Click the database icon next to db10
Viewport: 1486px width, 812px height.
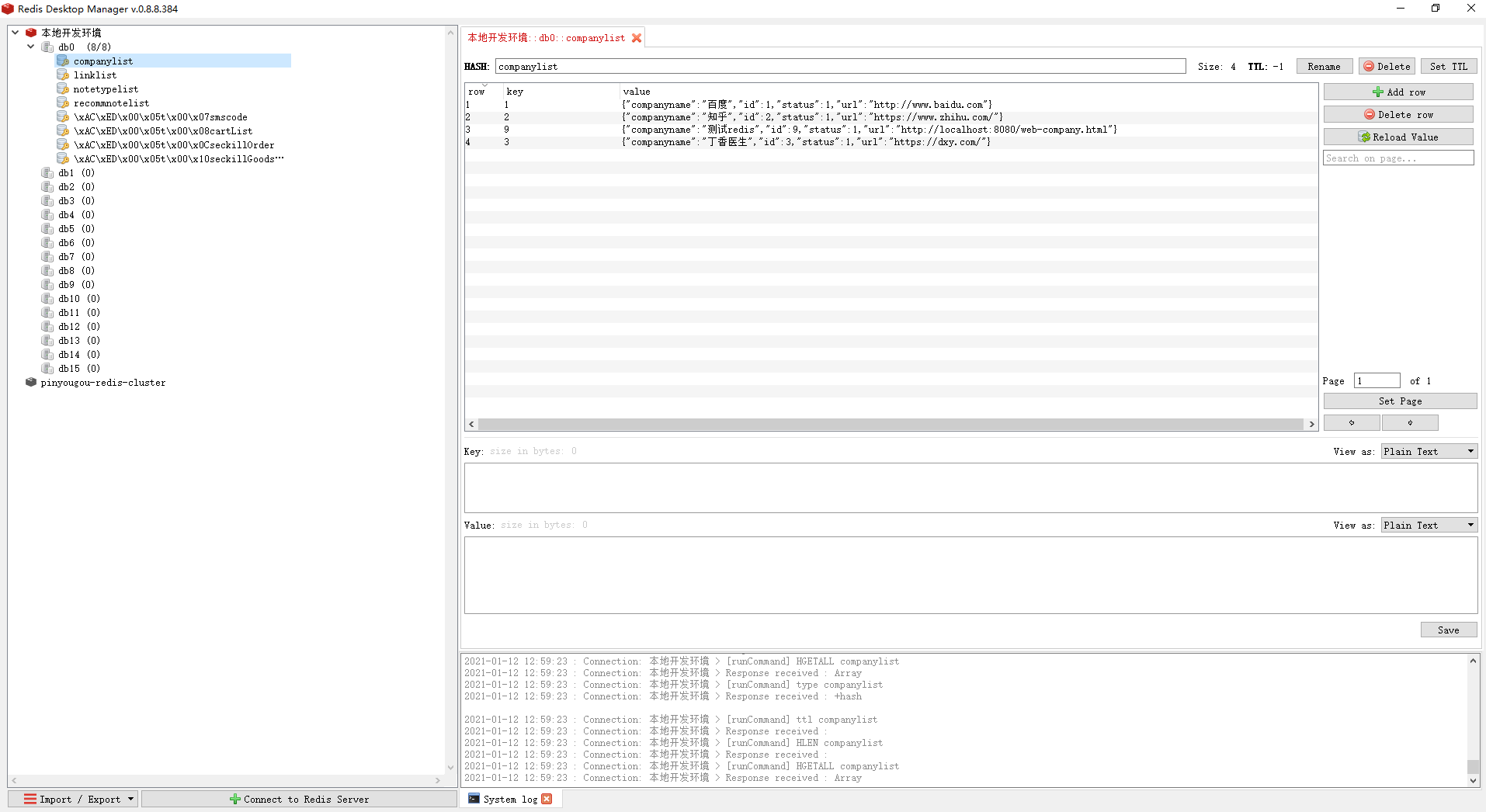tap(47, 298)
